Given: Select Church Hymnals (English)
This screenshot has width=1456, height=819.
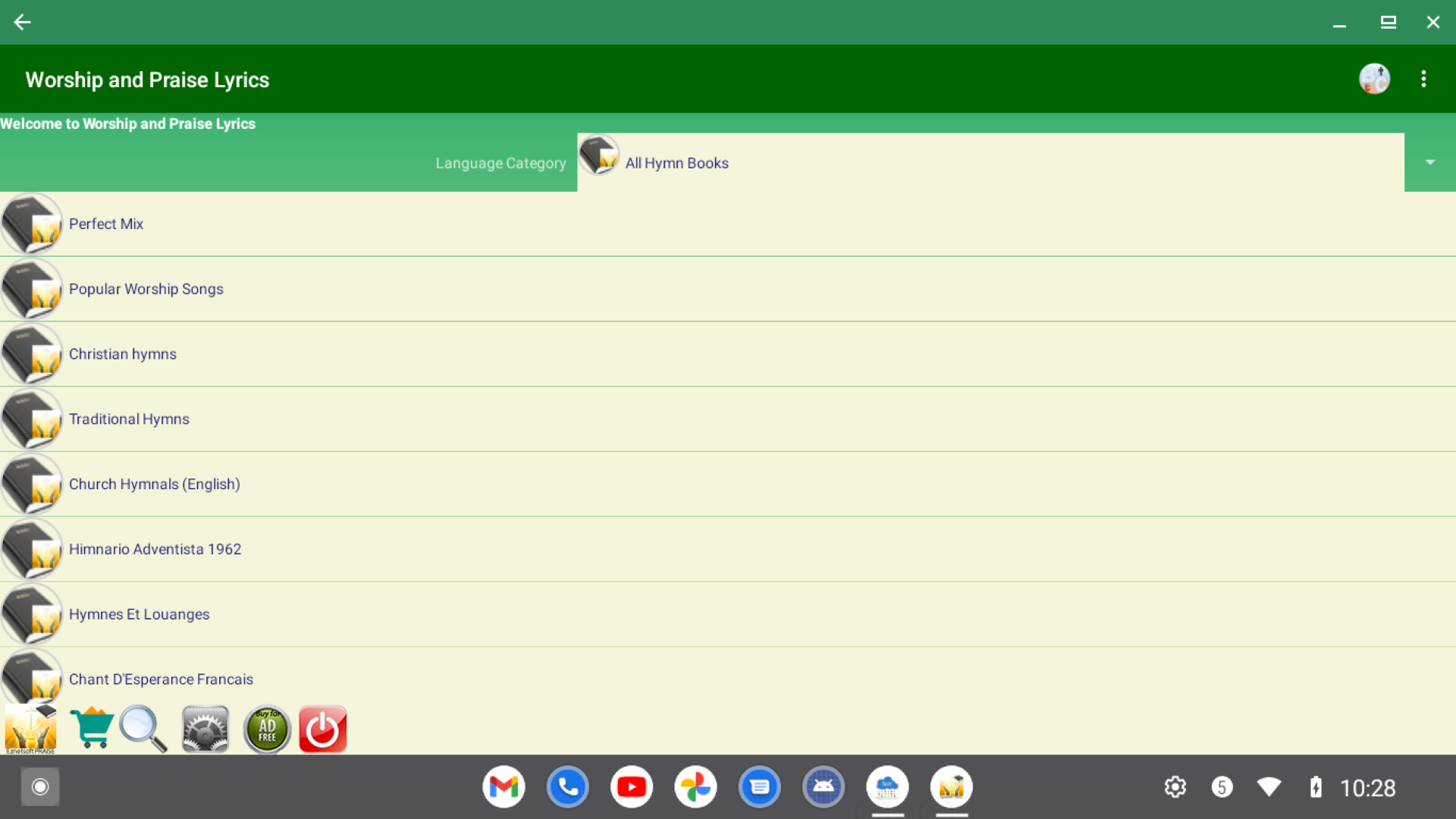Looking at the screenshot, I should 728,485.
